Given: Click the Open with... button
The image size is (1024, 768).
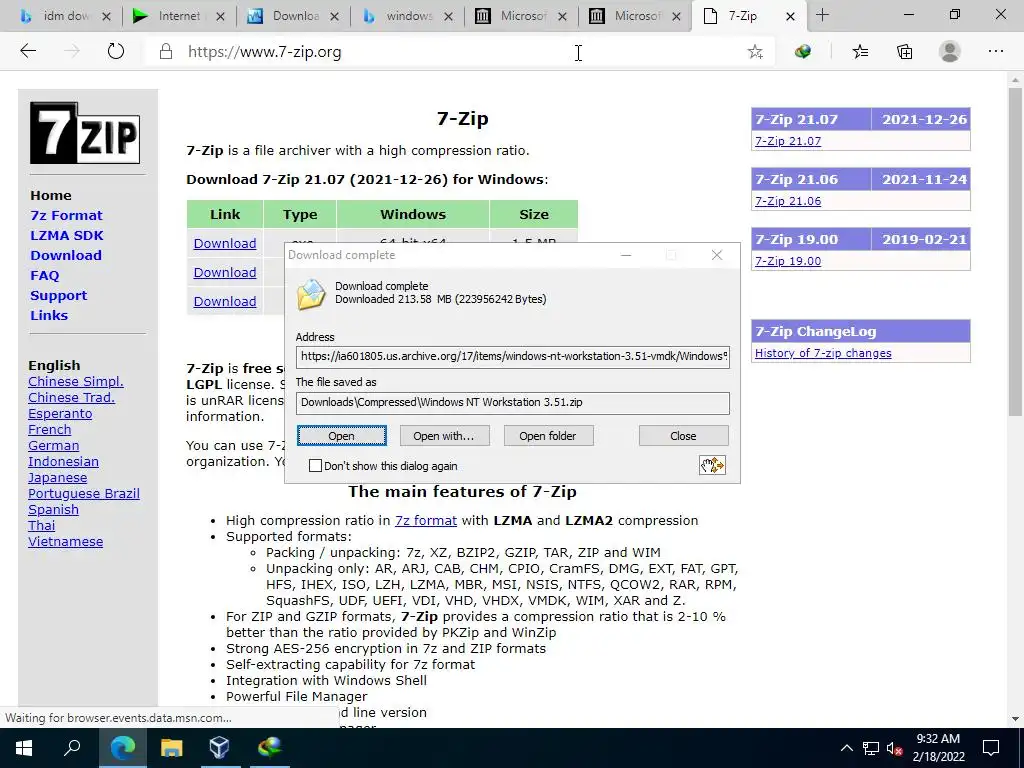Looking at the screenshot, I should tap(444, 436).
